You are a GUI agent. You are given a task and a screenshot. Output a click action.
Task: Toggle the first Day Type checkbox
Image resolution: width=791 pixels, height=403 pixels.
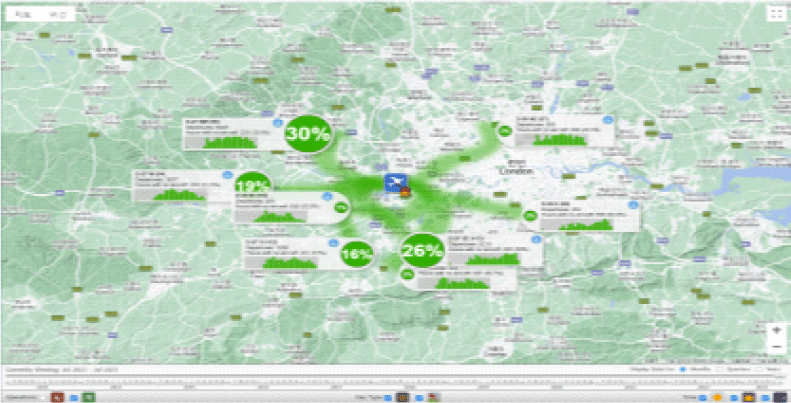pyautogui.click(x=387, y=397)
